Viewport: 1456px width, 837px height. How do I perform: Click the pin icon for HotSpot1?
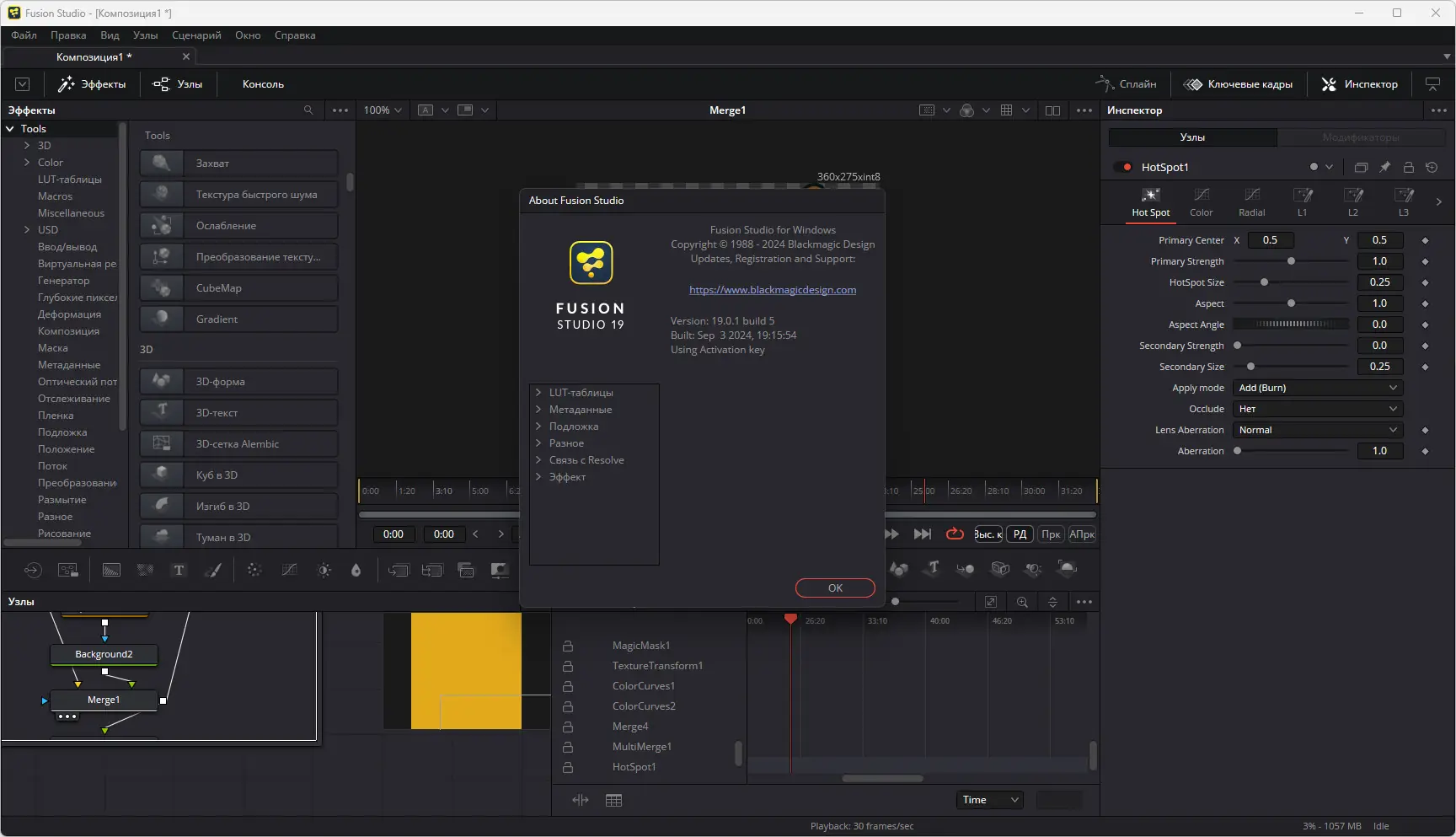tap(1384, 167)
